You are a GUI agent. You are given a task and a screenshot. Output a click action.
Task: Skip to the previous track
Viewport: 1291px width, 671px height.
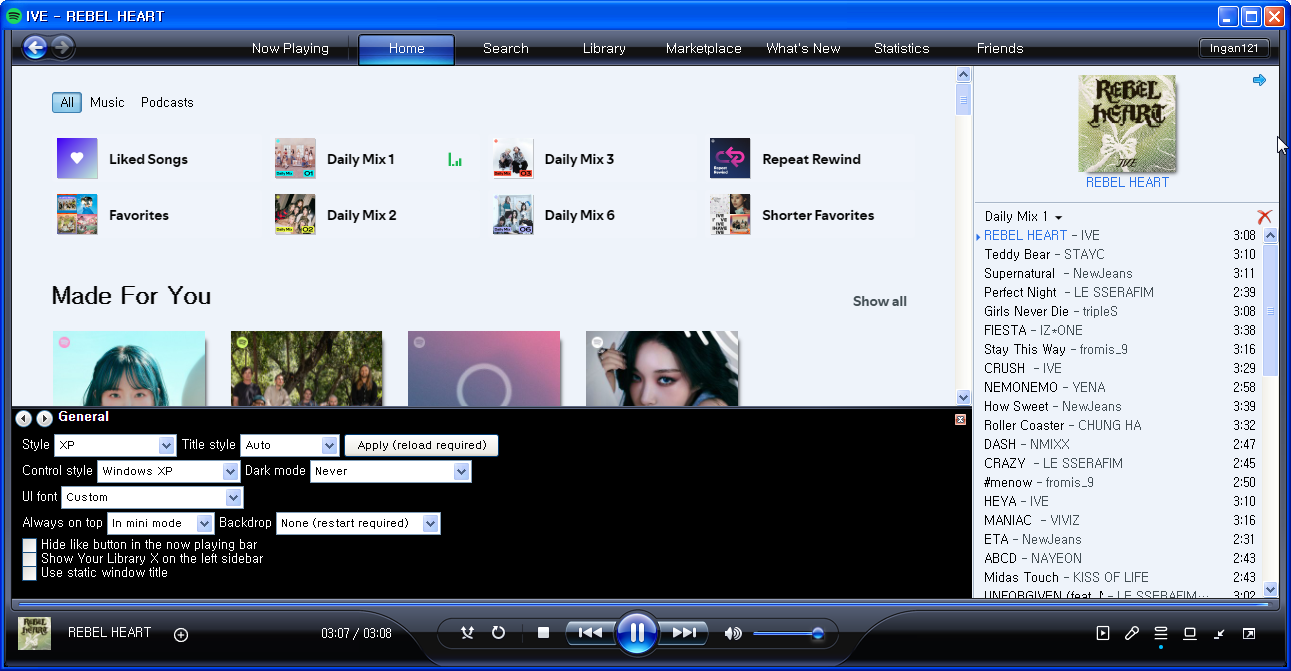(590, 633)
